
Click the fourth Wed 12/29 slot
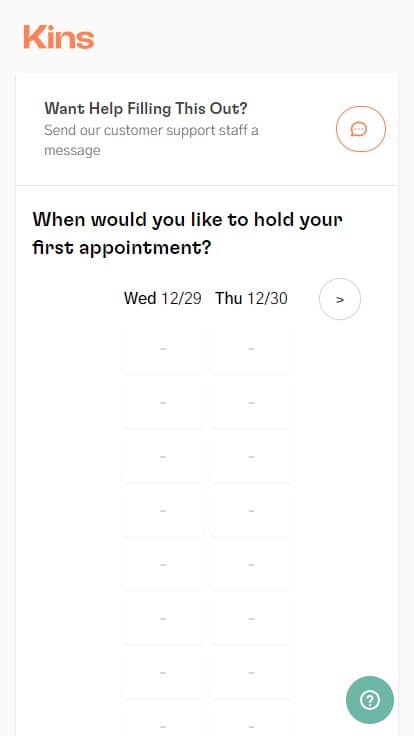click(x=163, y=511)
